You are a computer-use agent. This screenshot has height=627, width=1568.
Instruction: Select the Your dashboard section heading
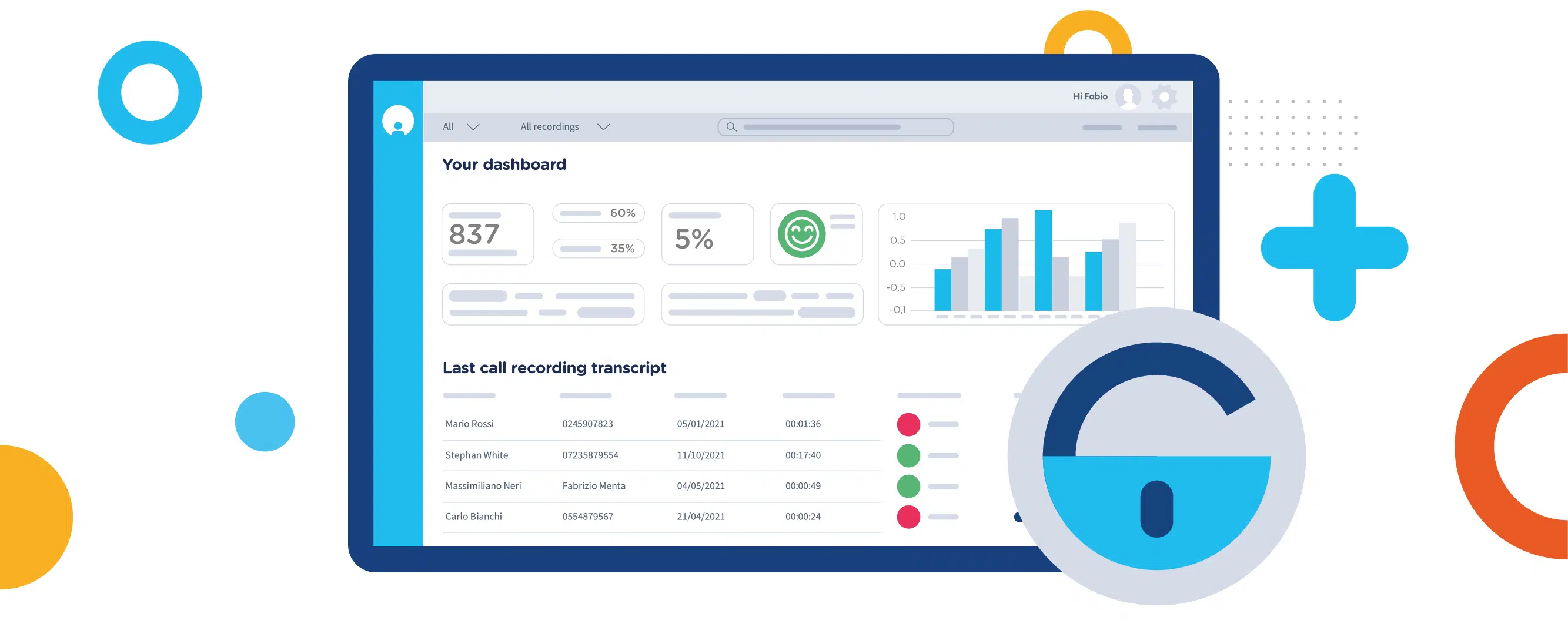click(504, 163)
